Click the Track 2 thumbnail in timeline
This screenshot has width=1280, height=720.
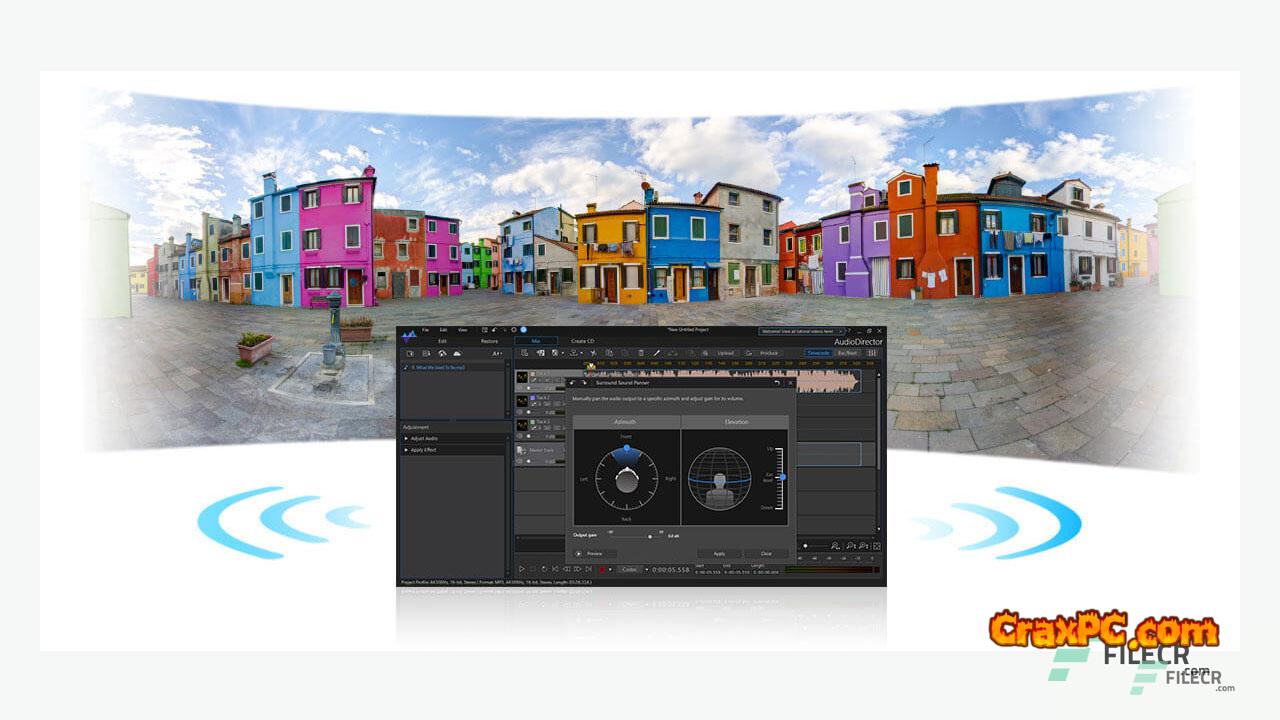521,401
